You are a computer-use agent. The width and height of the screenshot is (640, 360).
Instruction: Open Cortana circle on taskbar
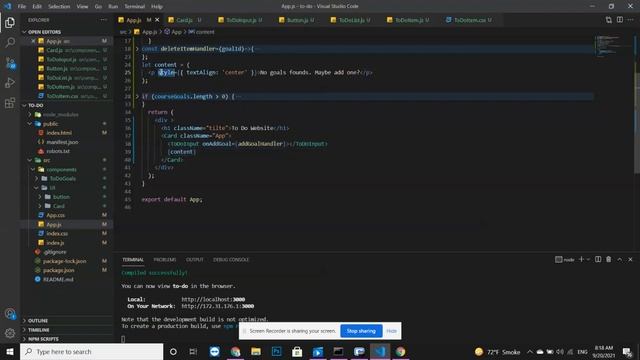(173, 351)
